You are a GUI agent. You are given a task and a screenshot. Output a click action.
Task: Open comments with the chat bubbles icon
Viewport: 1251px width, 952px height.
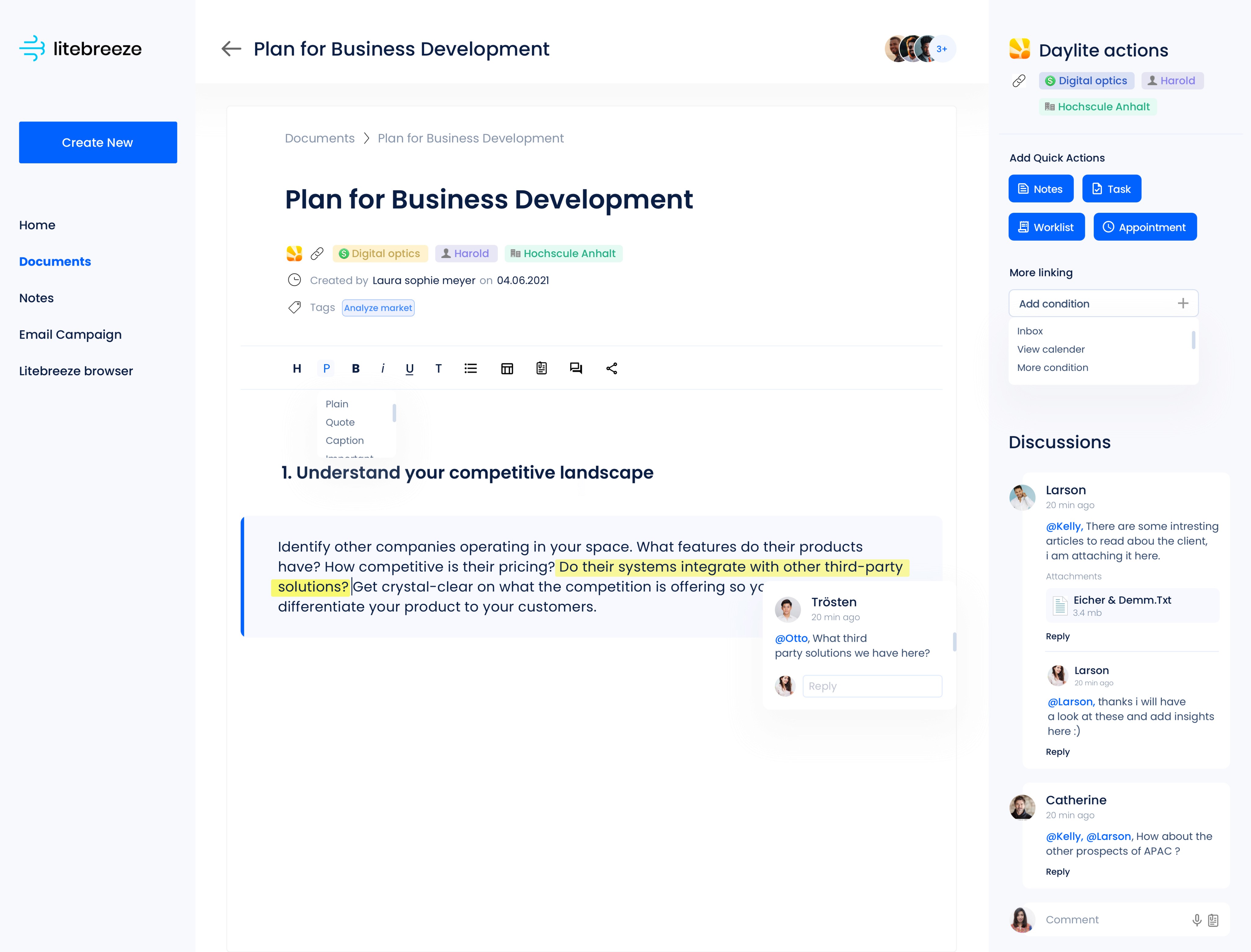coord(576,368)
